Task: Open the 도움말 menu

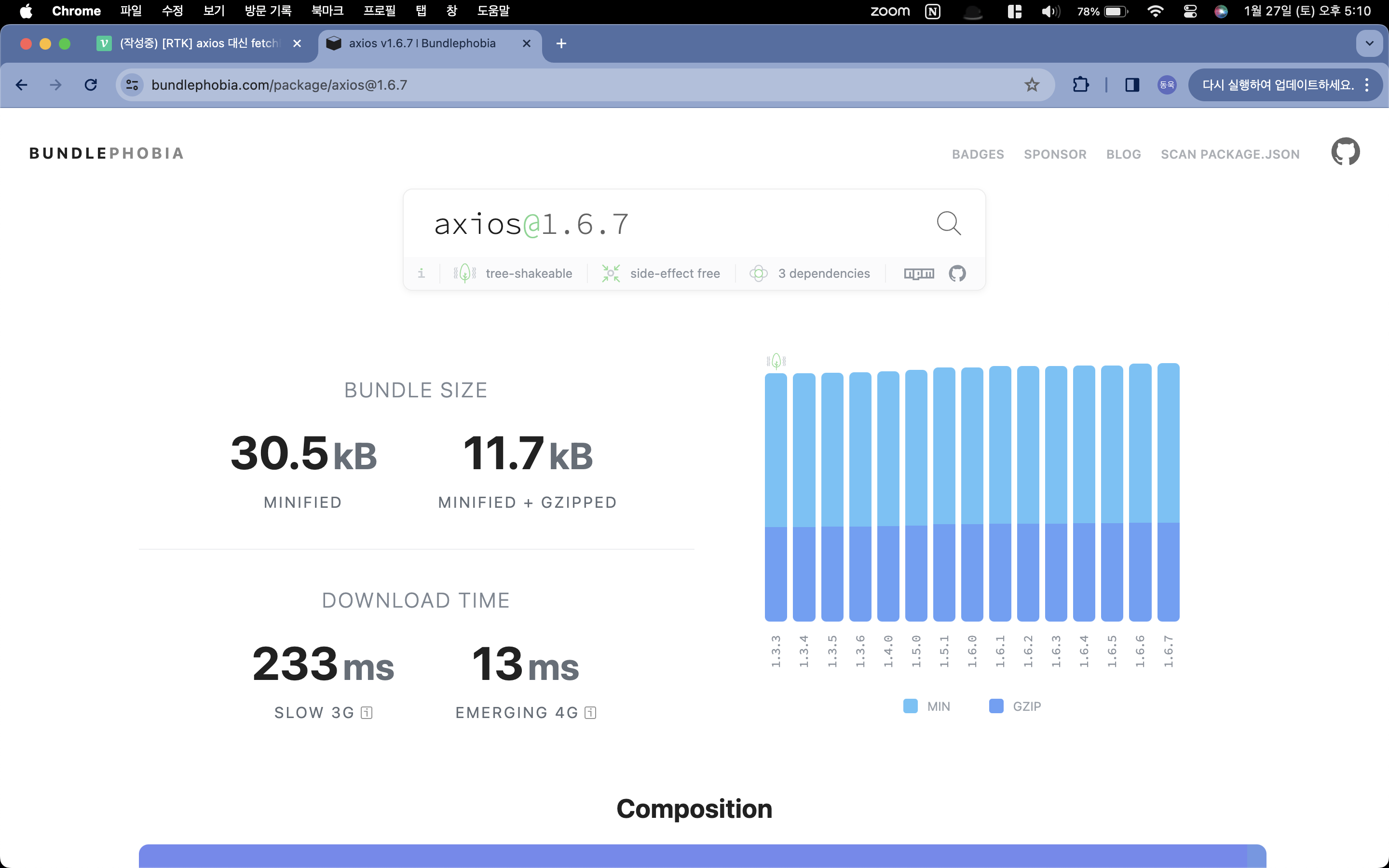Action: pos(493,11)
